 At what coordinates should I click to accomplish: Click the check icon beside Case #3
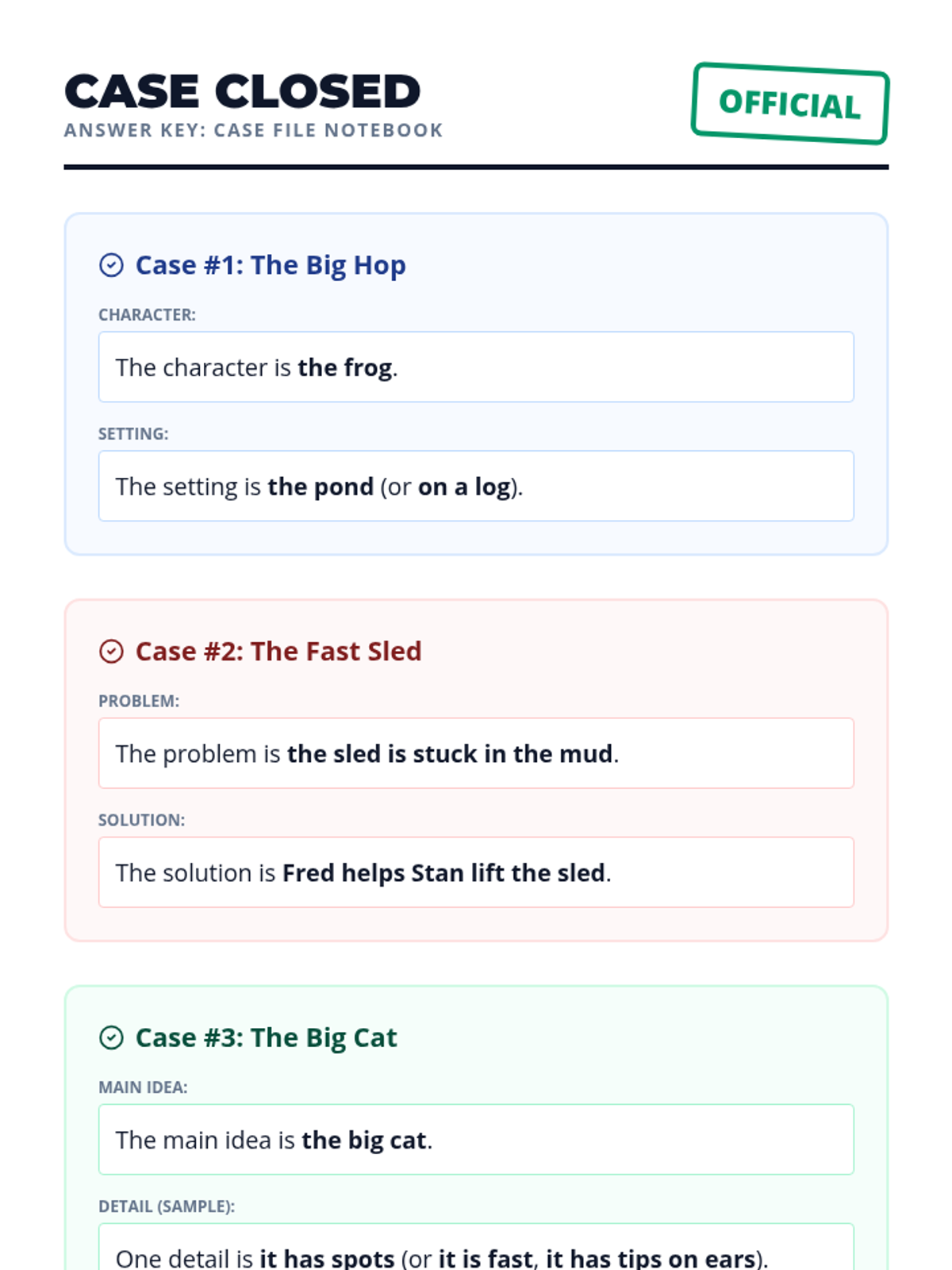tap(111, 1038)
